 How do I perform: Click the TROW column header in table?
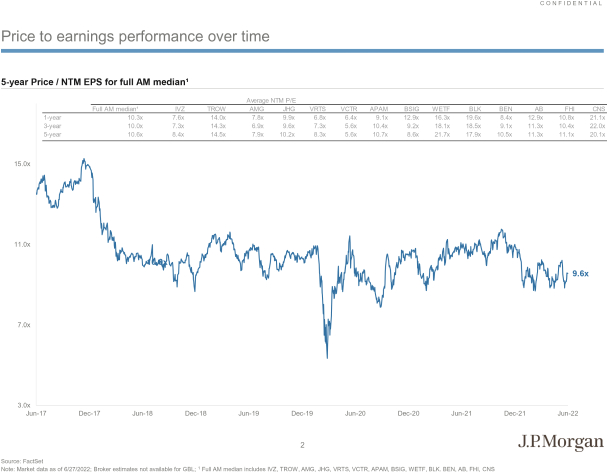click(x=216, y=109)
